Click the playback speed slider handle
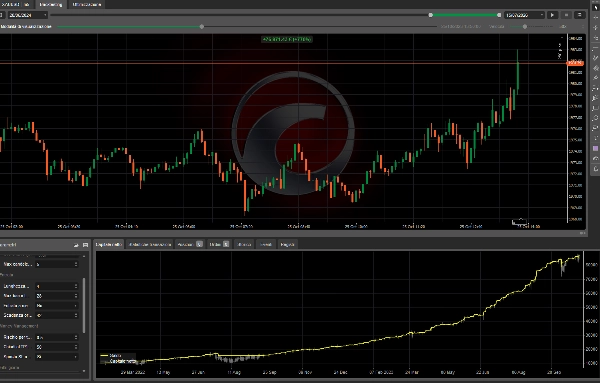The height and width of the screenshot is (383, 600). [525, 26]
